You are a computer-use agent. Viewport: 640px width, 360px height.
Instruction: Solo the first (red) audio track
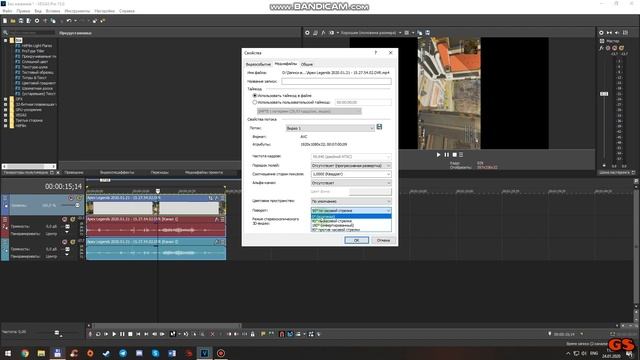pyautogui.click(x=73, y=219)
